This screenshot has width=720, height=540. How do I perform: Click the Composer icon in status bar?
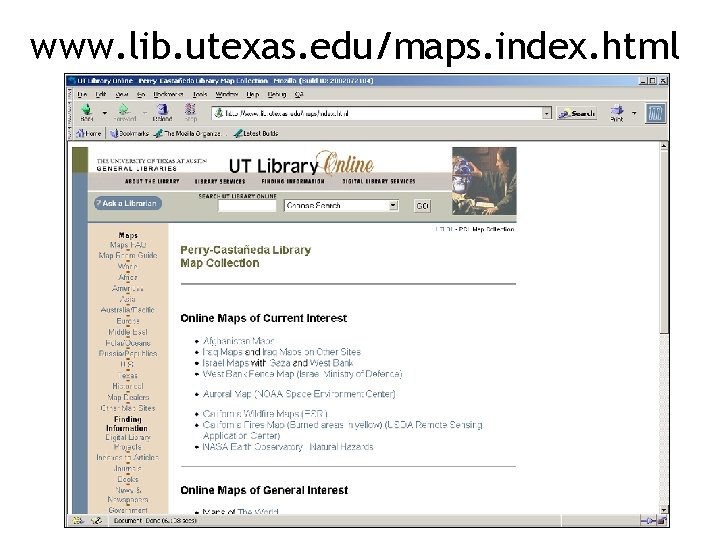(96, 521)
